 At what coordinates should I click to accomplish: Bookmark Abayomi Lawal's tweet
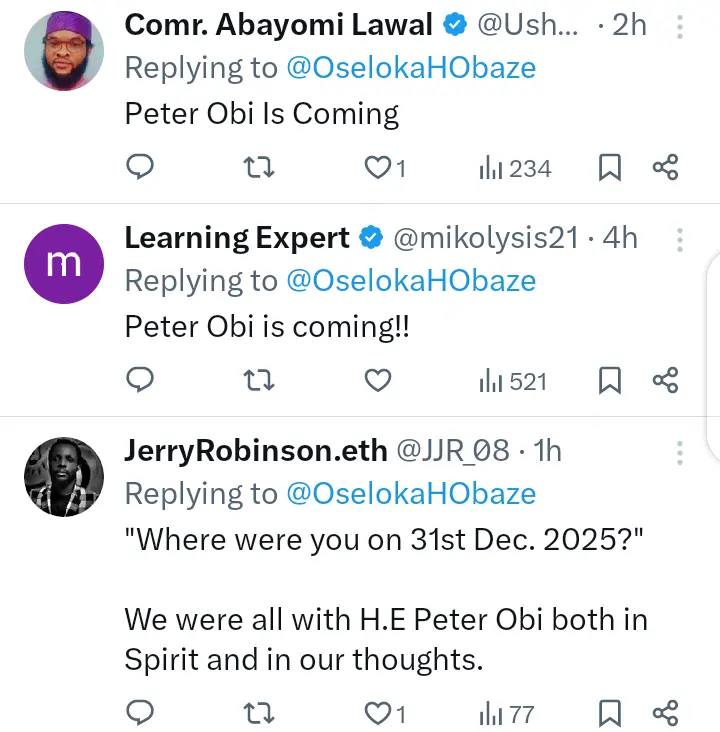click(609, 167)
